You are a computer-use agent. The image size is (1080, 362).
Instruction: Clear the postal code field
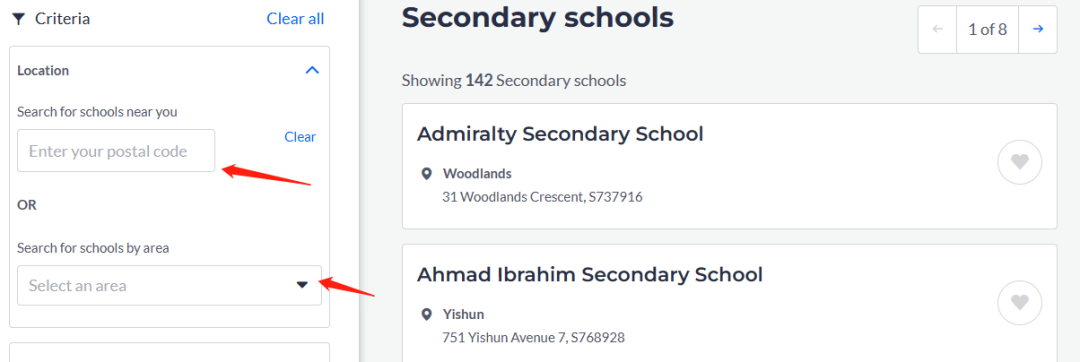[300, 137]
